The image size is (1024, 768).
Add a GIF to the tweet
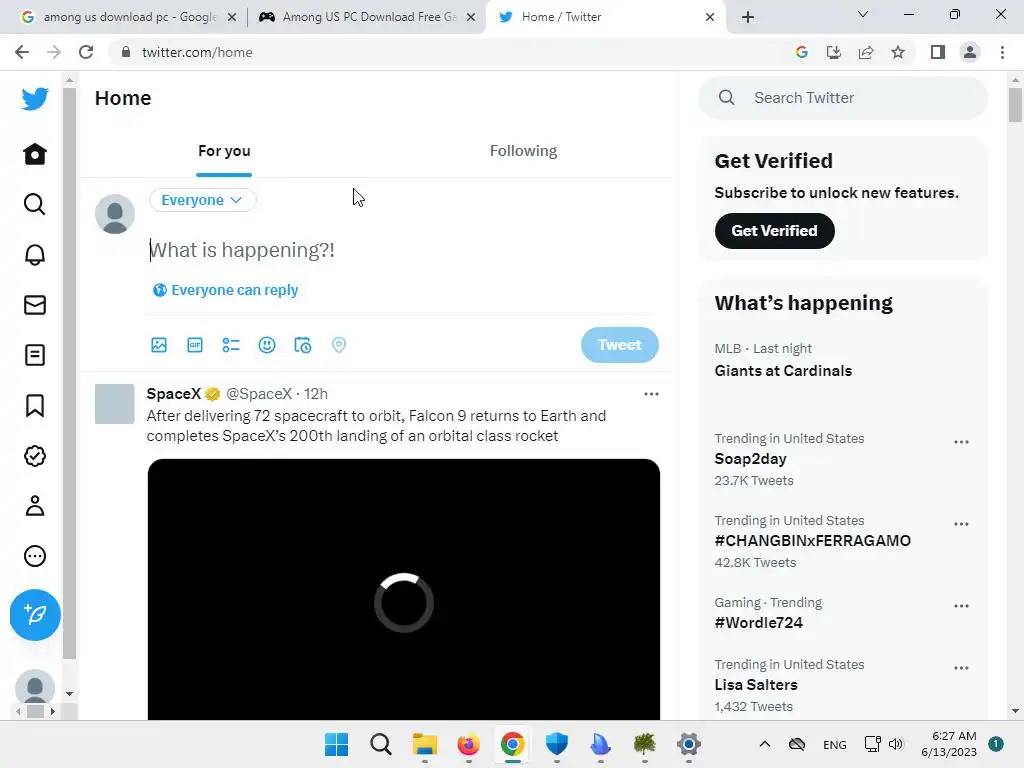(195, 345)
